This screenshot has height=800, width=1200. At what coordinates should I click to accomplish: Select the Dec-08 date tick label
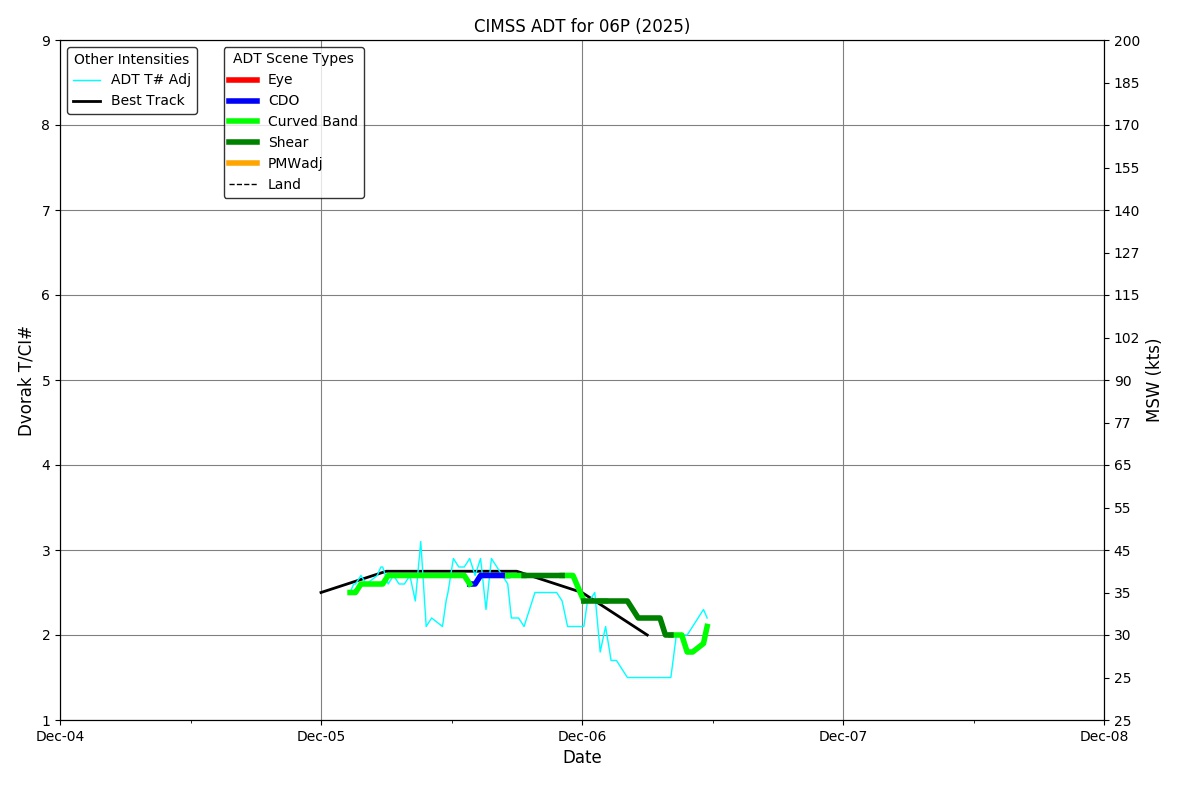point(1104,737)
